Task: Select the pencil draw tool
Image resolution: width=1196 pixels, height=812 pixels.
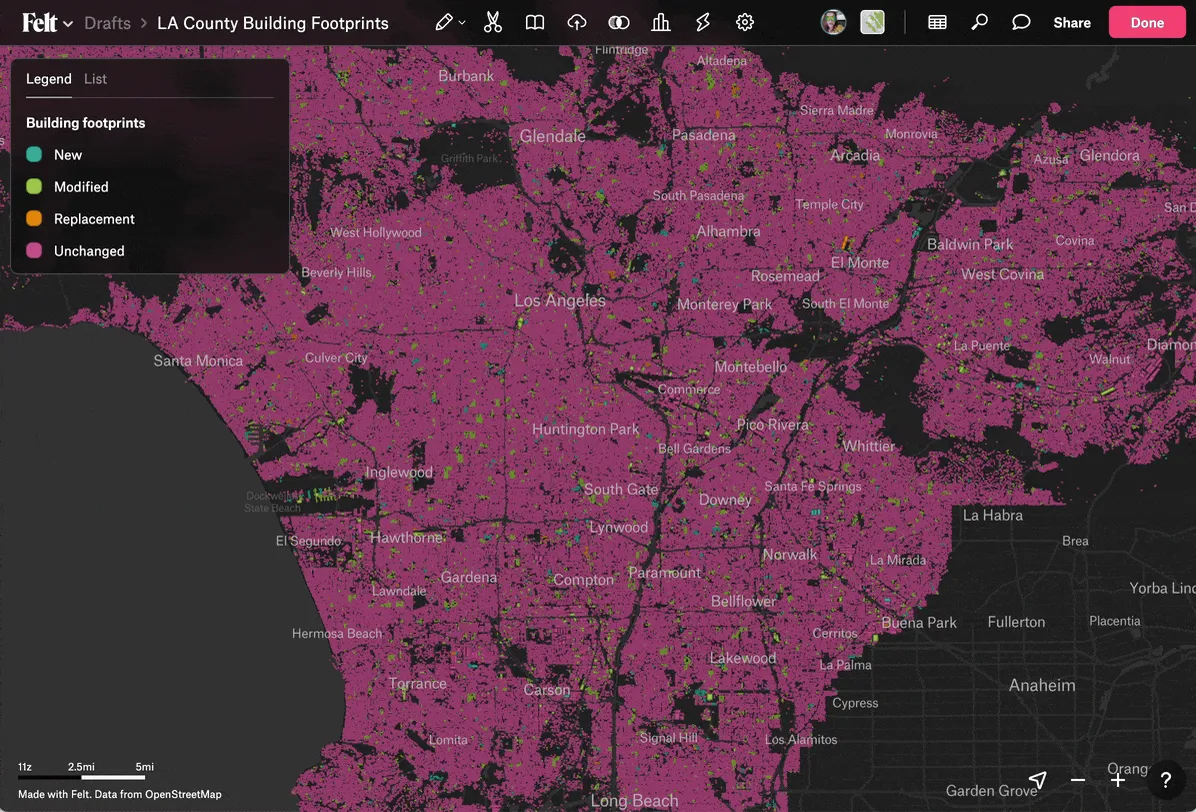Action: 443,22
